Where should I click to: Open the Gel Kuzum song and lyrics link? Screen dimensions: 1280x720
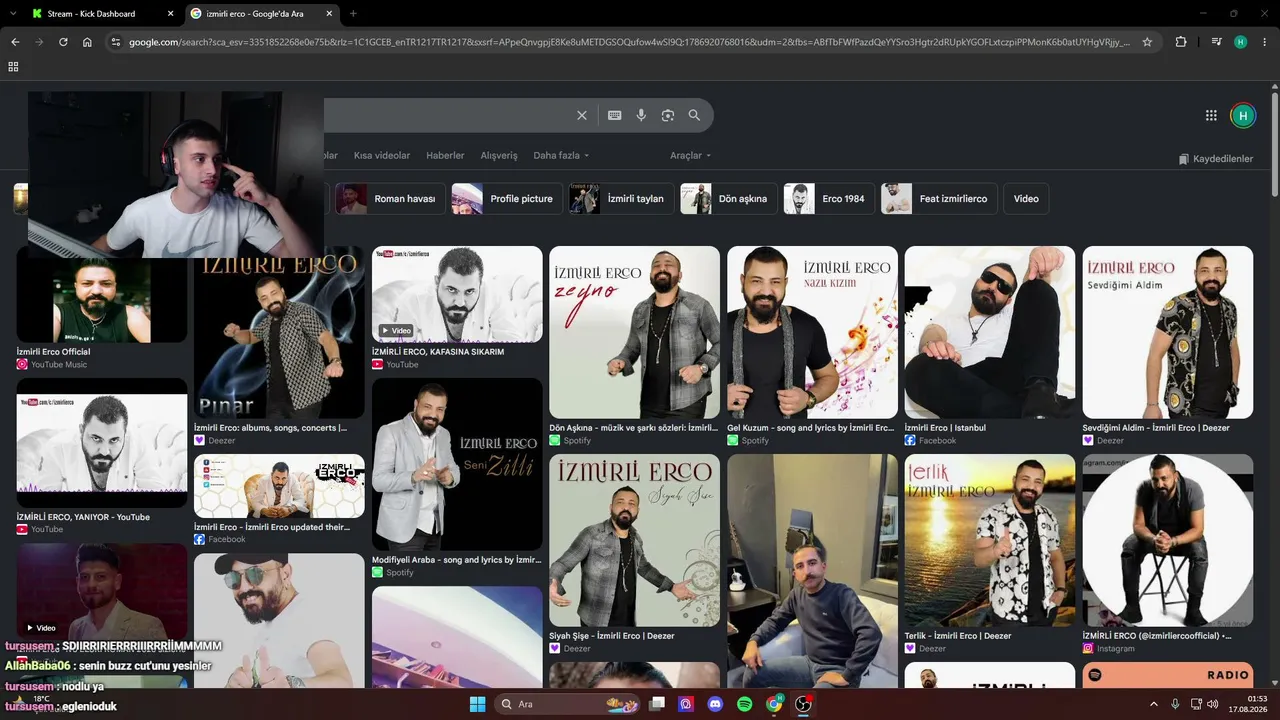coord(811,428)
